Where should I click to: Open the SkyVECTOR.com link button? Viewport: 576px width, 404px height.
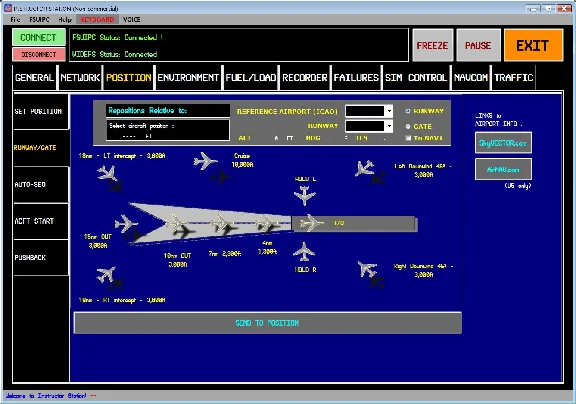503,143
